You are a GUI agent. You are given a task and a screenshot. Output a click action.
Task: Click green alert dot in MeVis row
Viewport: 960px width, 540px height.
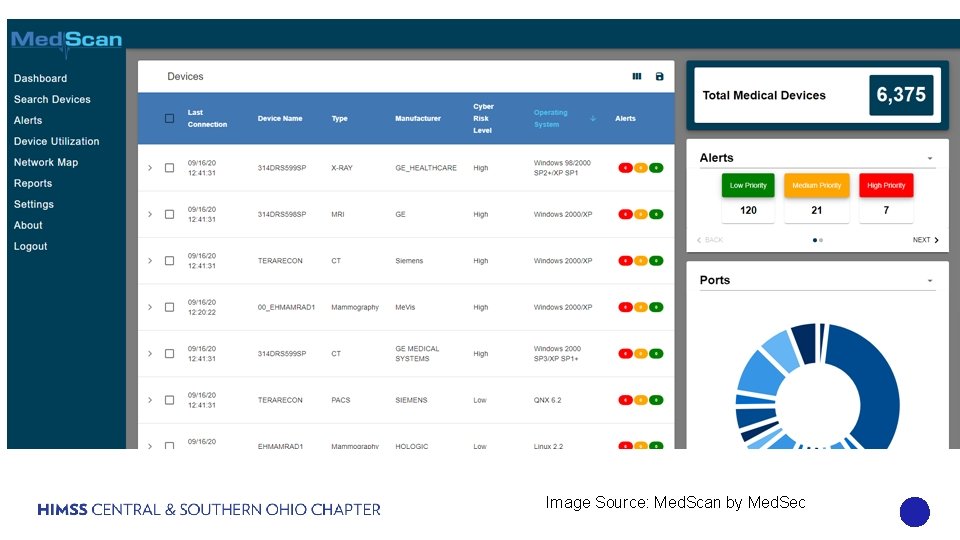pos(656,307)
